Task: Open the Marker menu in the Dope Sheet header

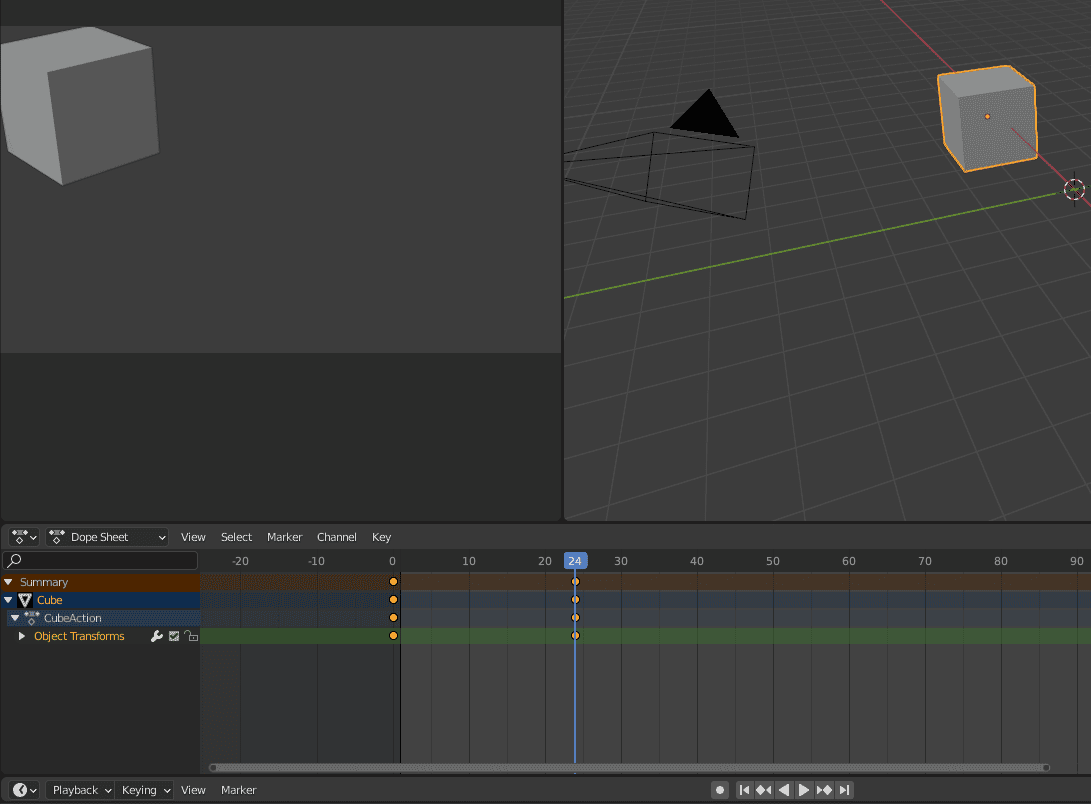Action: pos(285,537)
